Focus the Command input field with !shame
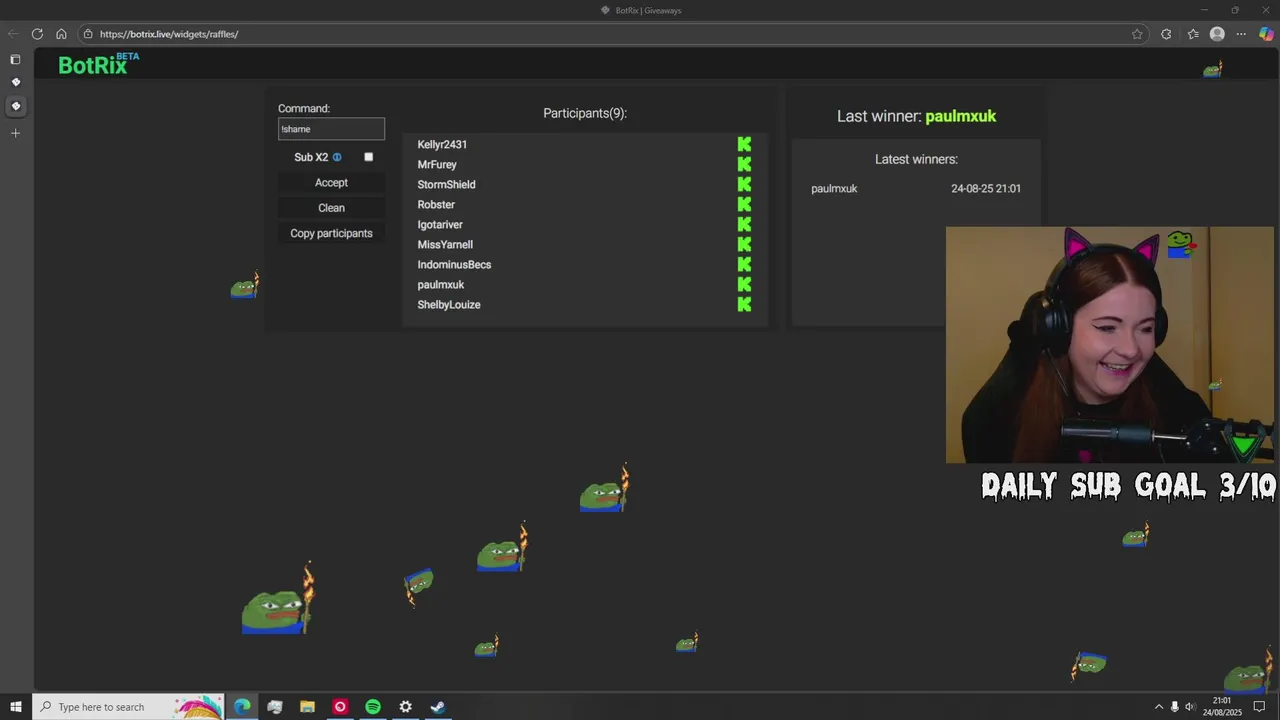The image size is (1280, 720). pos(331,129)
